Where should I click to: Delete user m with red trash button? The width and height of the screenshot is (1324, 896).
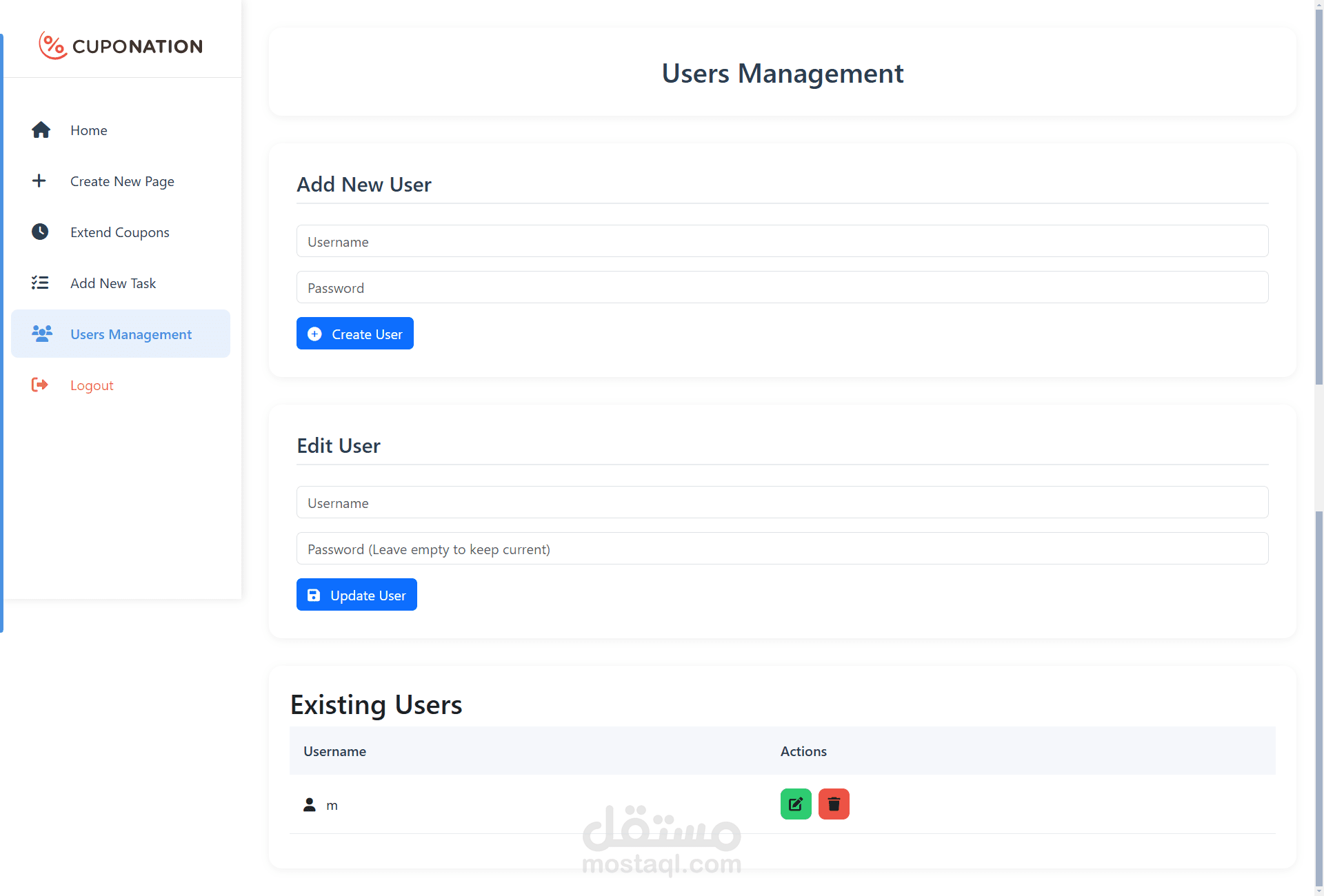coord(833,804)
